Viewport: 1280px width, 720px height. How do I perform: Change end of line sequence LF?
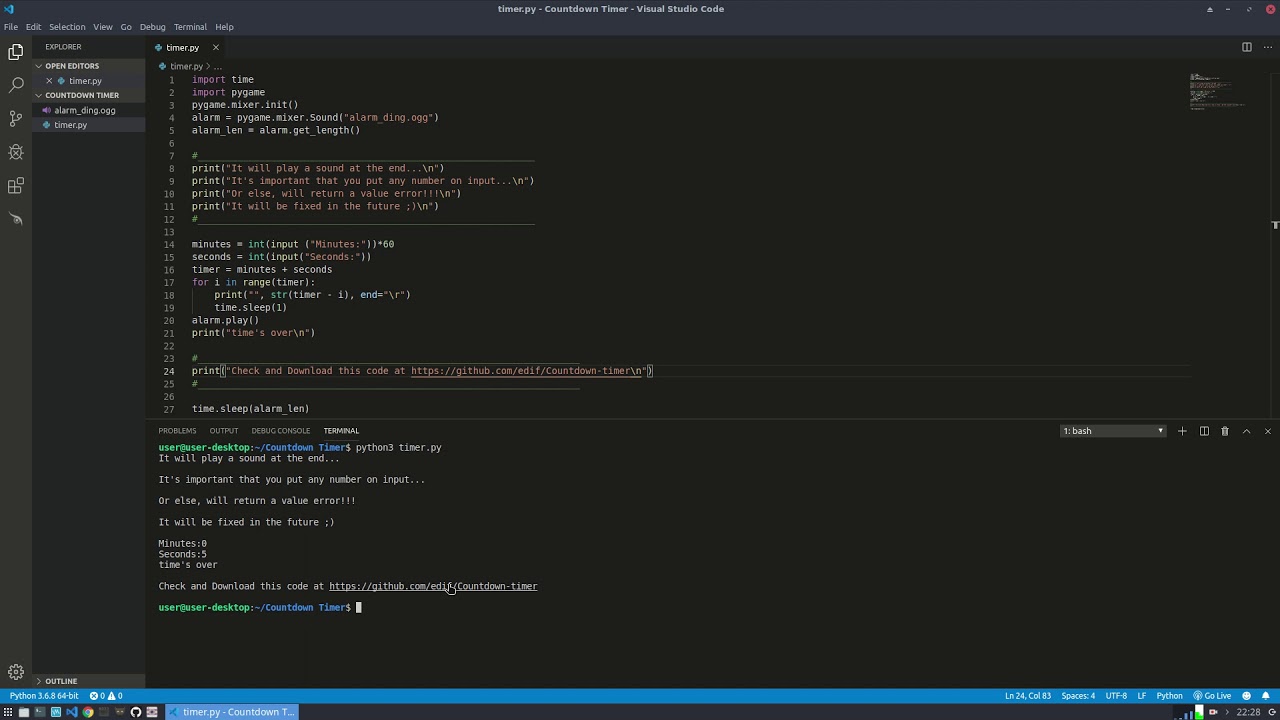click(1142, 696)
